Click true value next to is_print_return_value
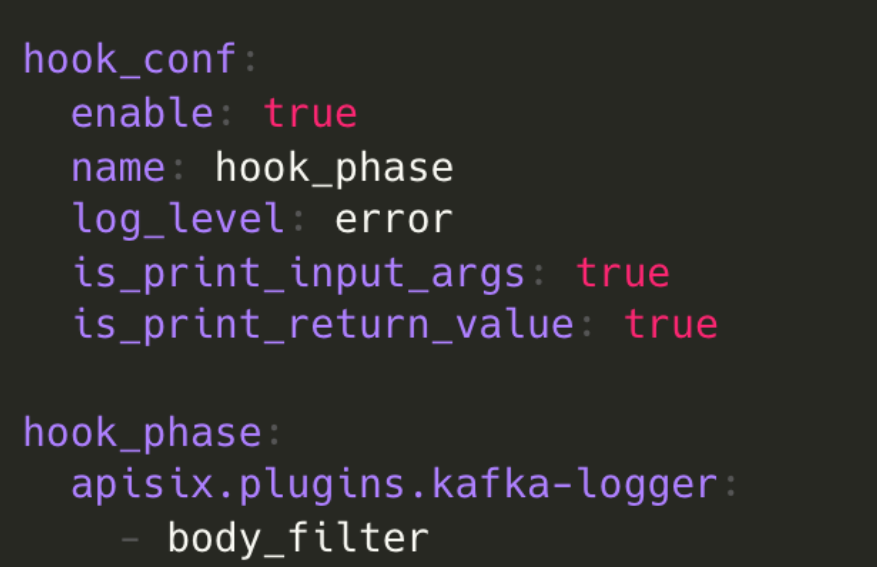877x567 pixels. click(671, 325)
